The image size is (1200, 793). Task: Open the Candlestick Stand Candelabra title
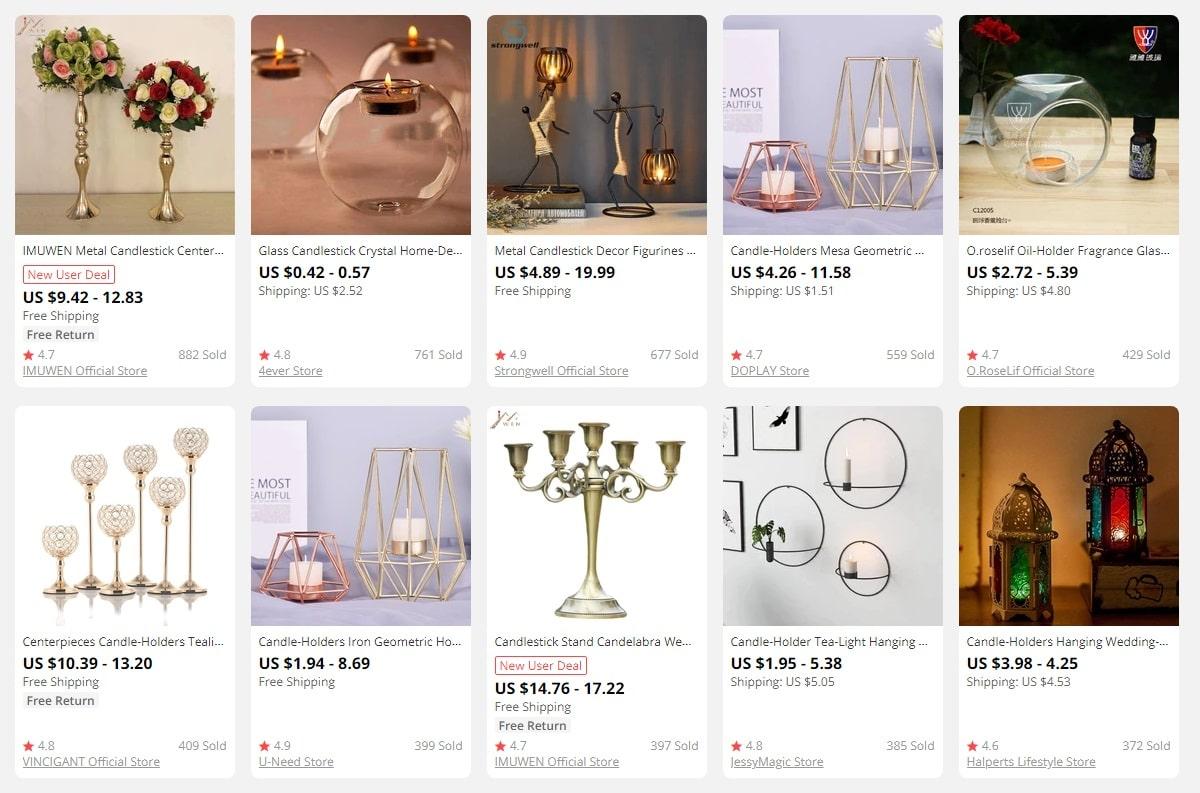(593, 642)
